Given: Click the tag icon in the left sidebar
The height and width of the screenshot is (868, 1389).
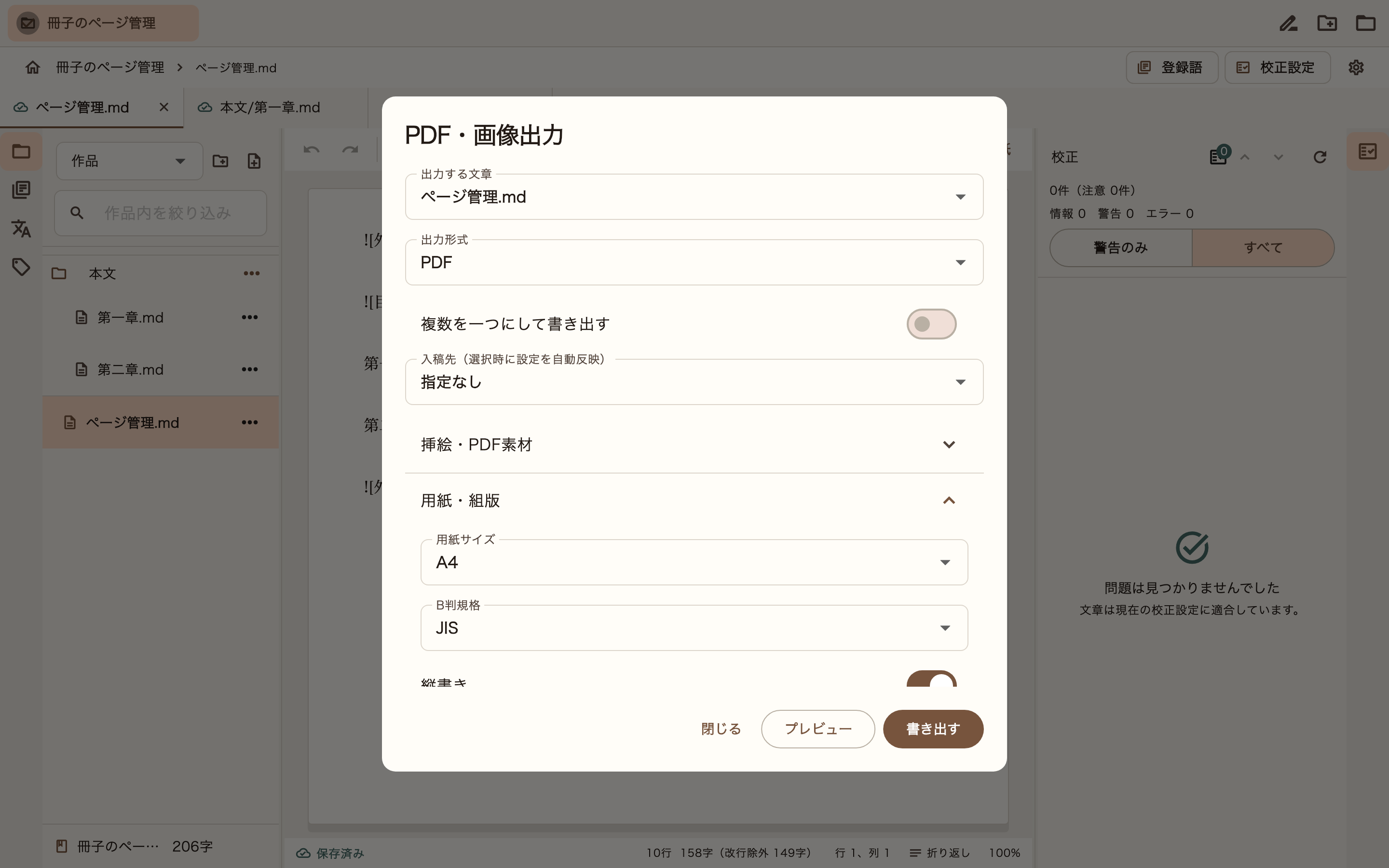Looking at the screenshot, I should point(21,267).
